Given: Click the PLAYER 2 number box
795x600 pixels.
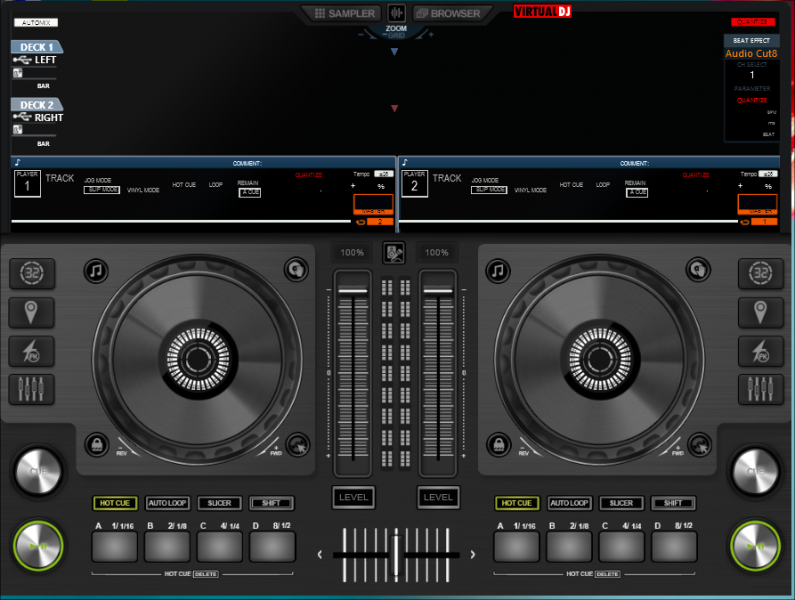Looking at the screenshot, I should (x=415, y=184).
